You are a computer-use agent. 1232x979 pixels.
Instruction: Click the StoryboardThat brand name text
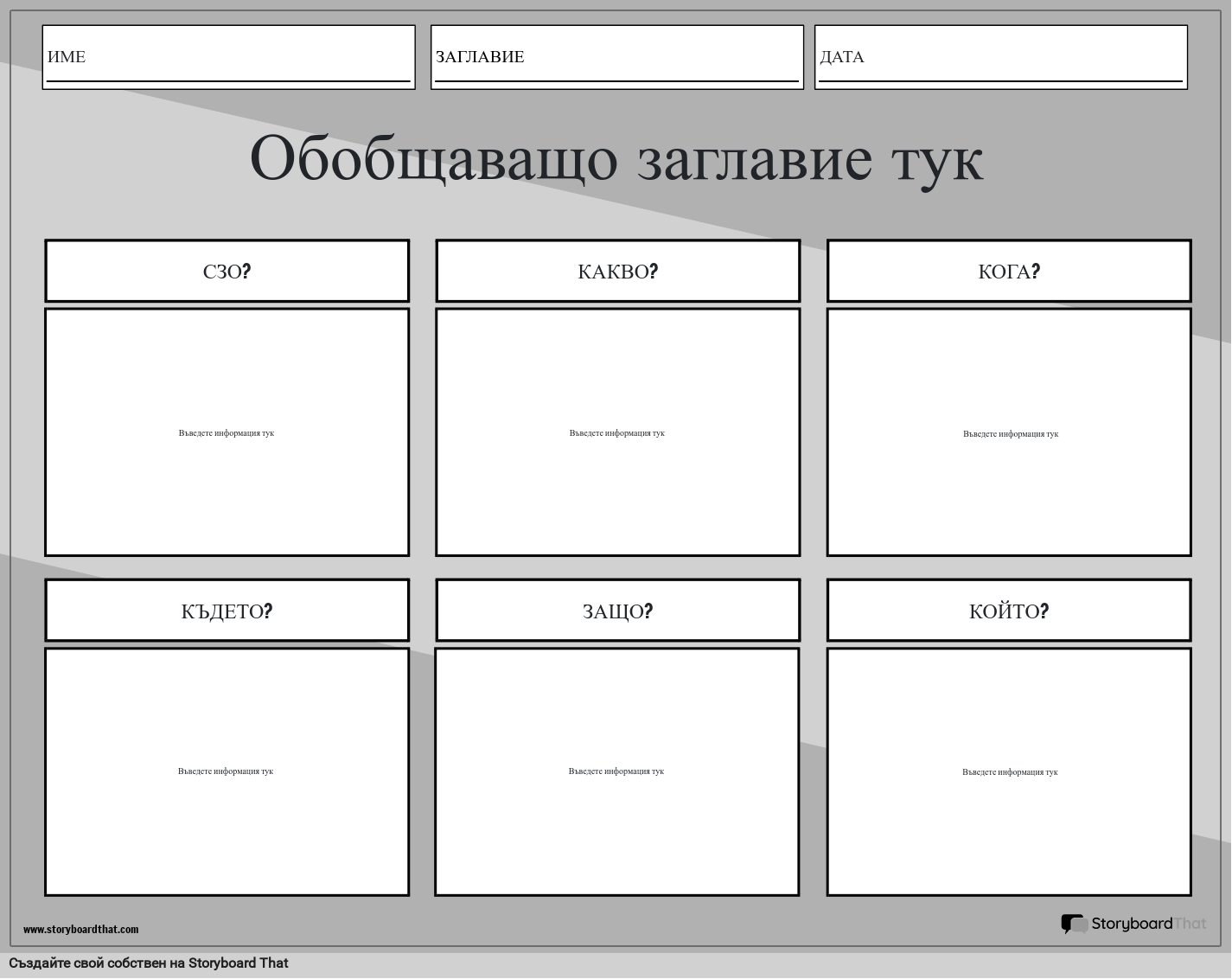tap(1147, 924)
